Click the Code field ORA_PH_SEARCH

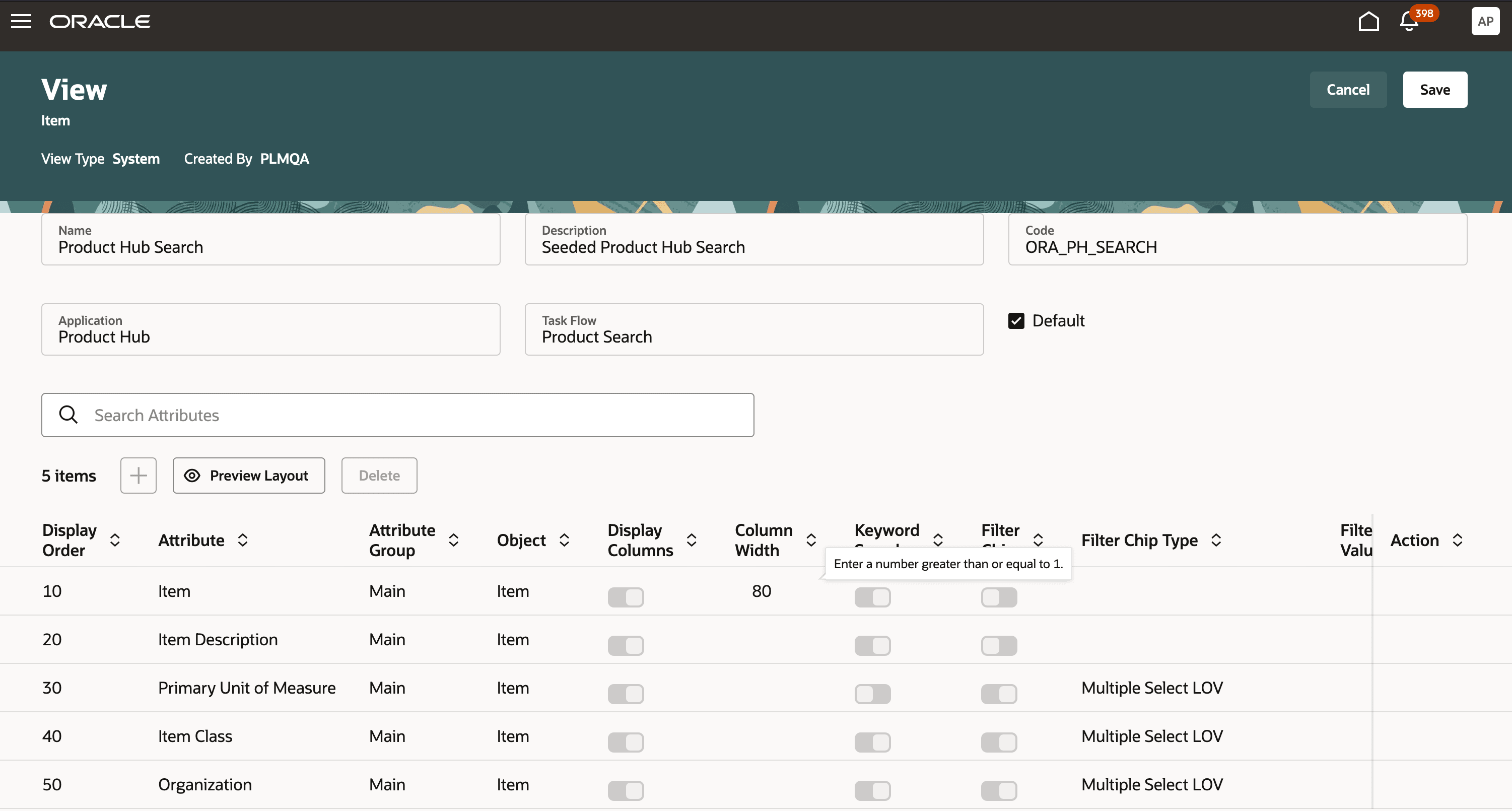click(x=1238, y=239)
